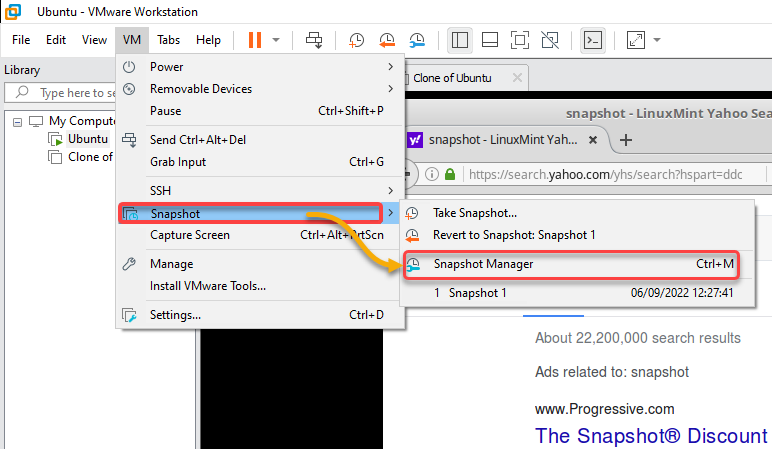Close the Clone of Ubuntu tab
Image resolution: width=772 pixels, height=449 pixels.
click(517, 78)
